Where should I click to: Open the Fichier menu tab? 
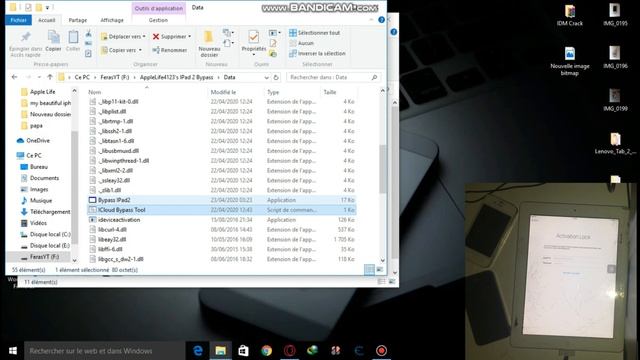click(18, 20)
